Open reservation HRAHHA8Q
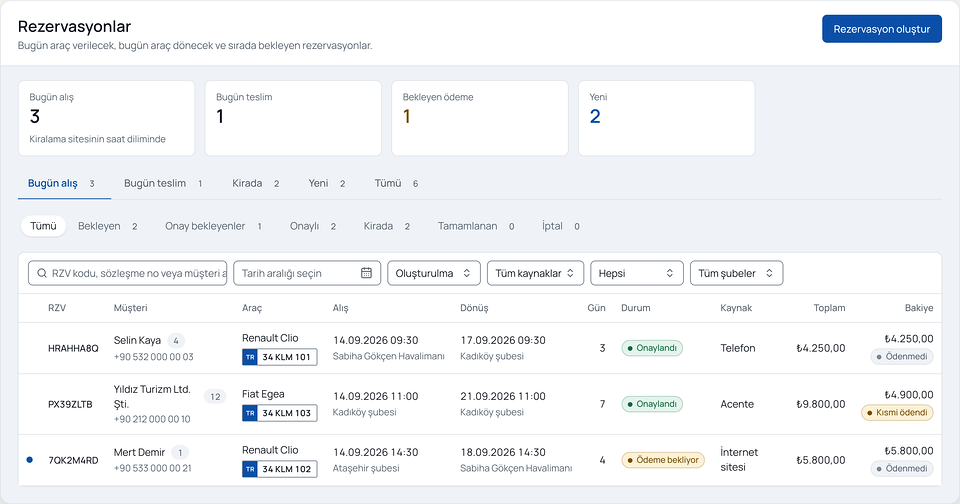This screenshot has width=960, height=504. tap(73, 348)
